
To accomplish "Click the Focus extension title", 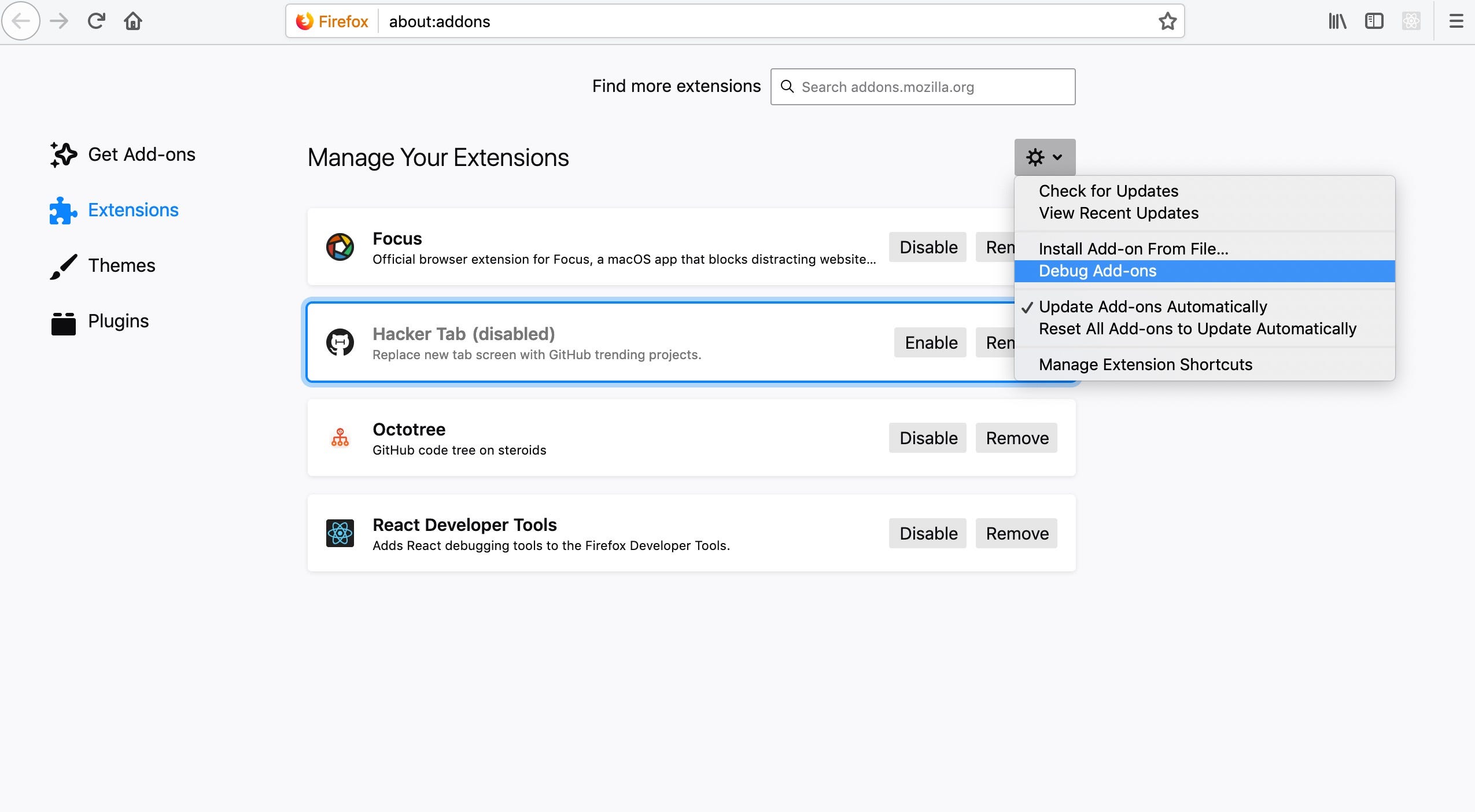I will [x=397, y=238].
